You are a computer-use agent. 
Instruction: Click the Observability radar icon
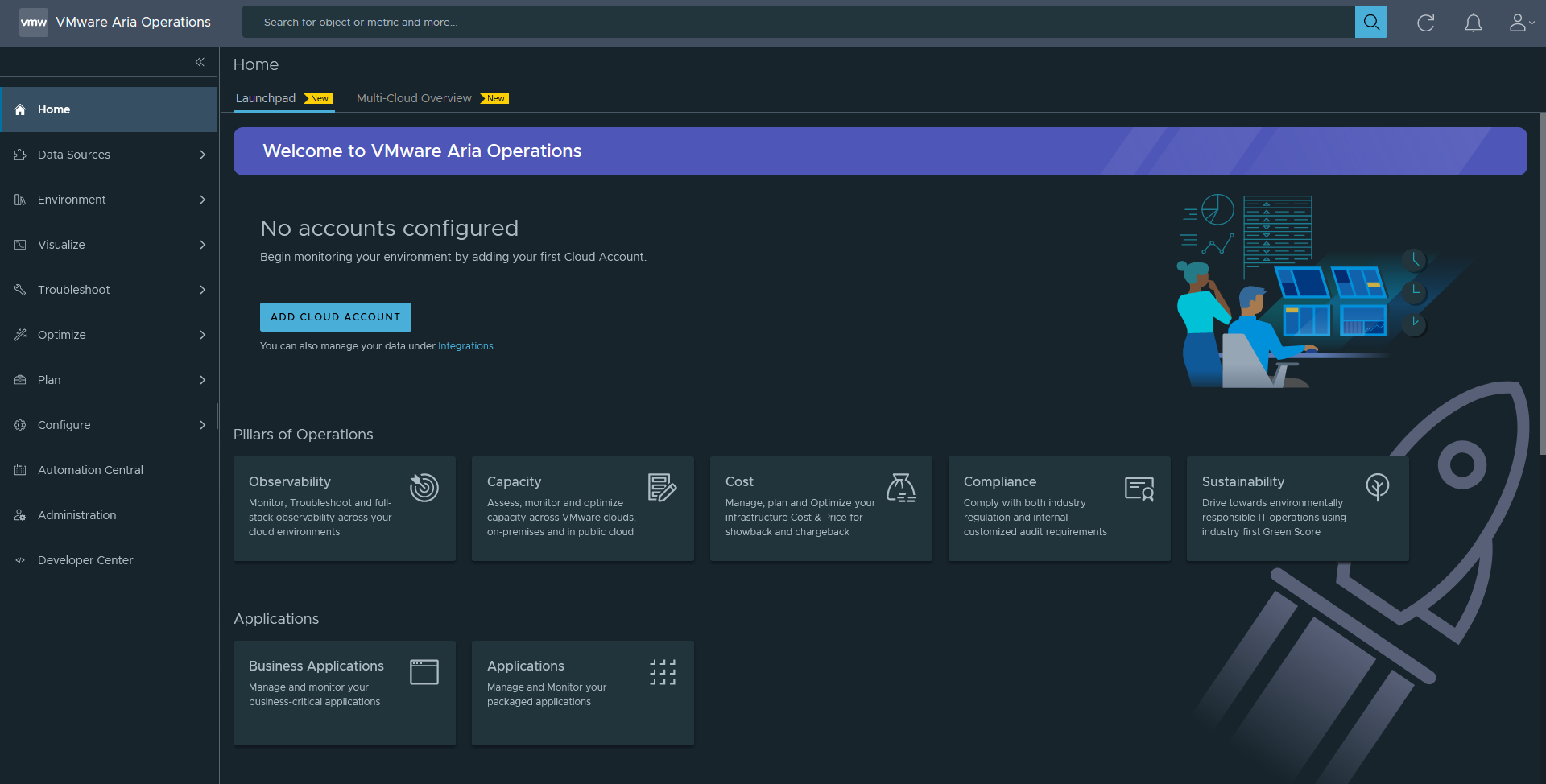pyautogui.click(x=424, y=488)
